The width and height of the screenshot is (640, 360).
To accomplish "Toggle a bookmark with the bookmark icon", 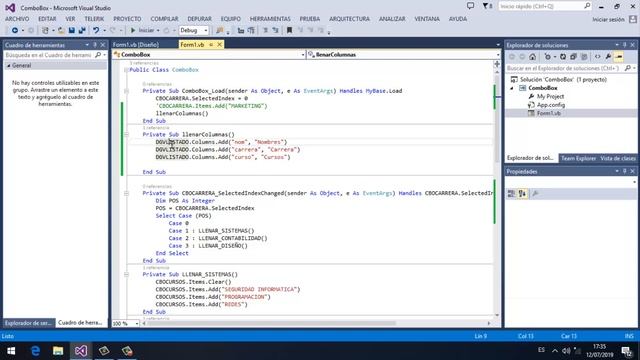I will pos(289,30).
